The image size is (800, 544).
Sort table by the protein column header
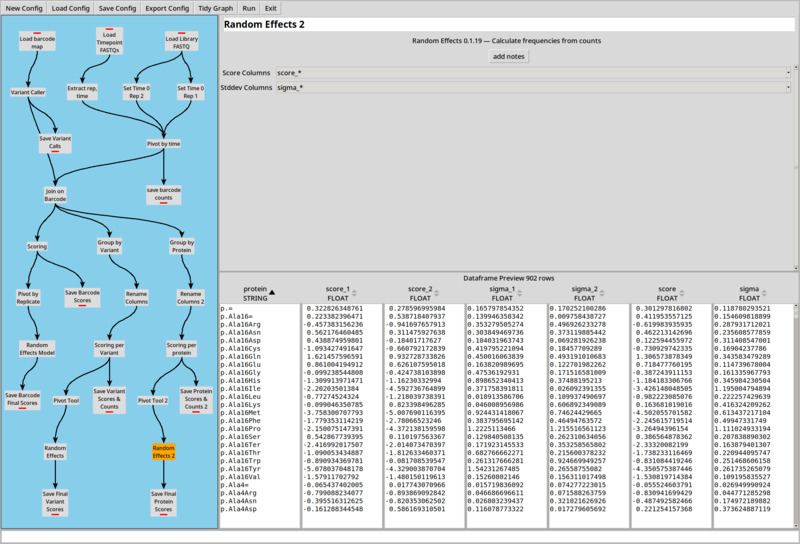click(260, 293)
